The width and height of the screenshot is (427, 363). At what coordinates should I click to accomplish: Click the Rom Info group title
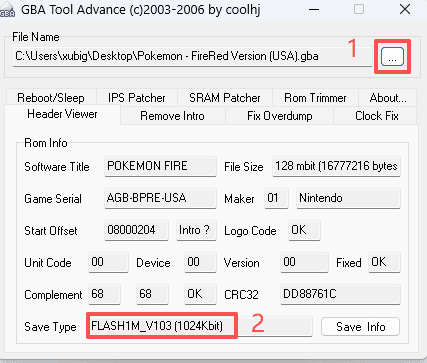coord(46,143)
